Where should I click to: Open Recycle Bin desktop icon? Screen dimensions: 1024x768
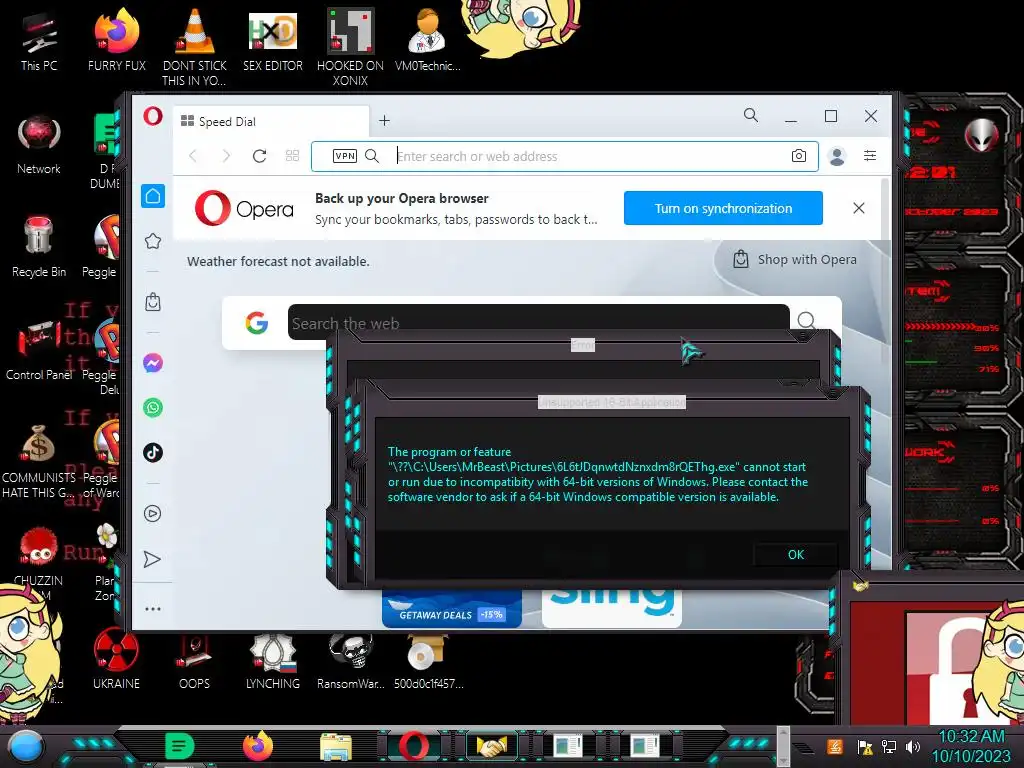[x=39, y=248]
